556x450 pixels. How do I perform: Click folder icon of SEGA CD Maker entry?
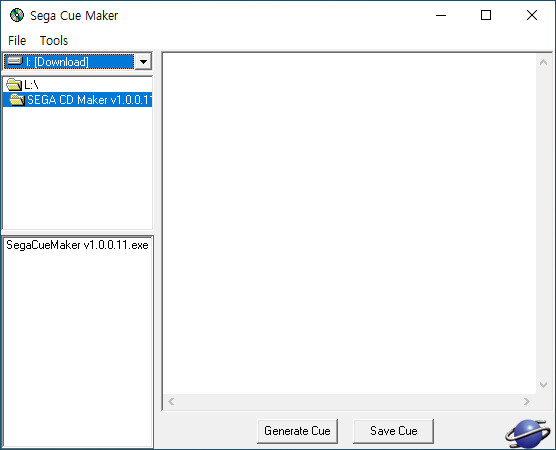[x=17, y=100]
